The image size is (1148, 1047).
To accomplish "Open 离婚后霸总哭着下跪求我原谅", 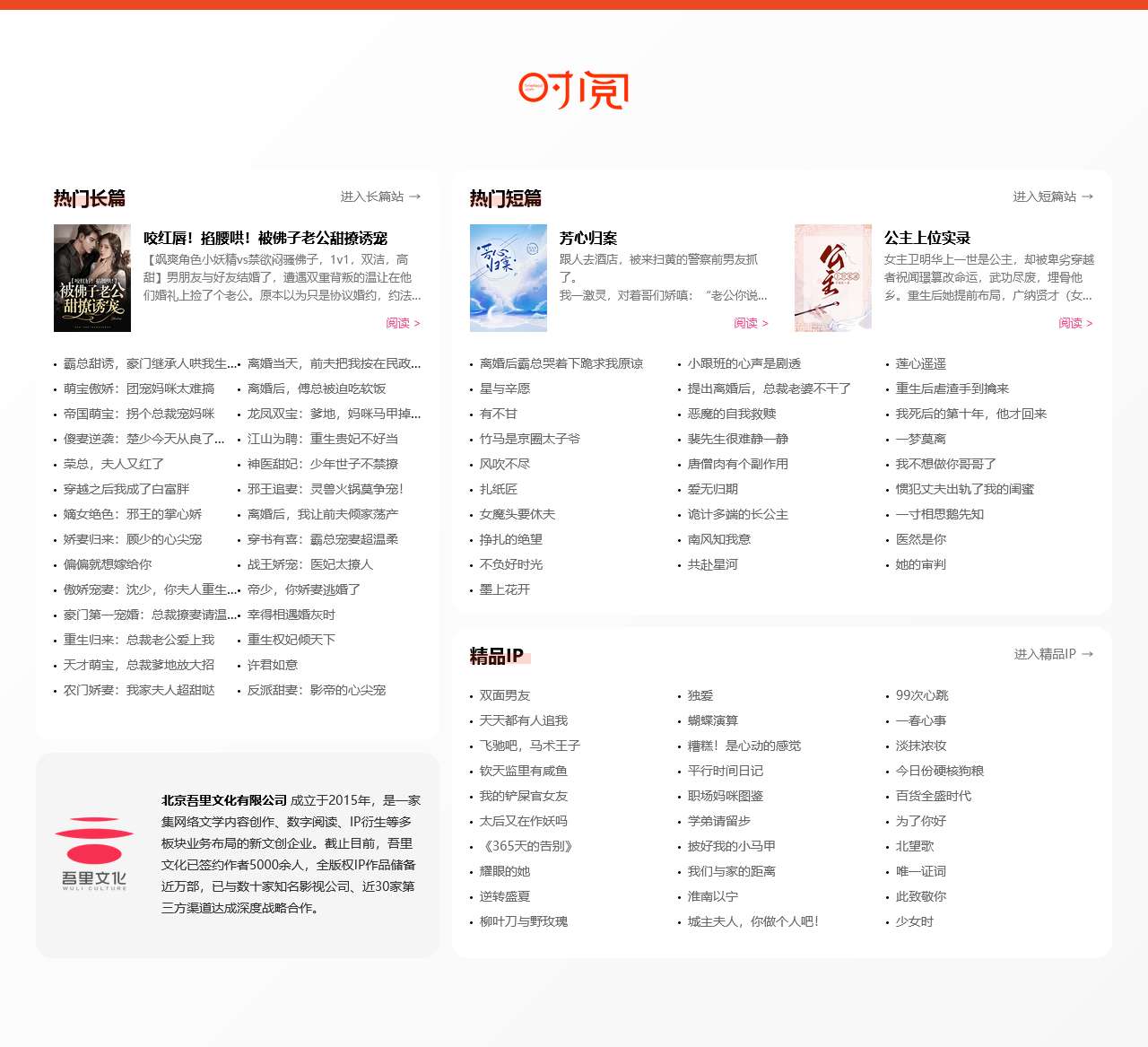I will click(561, 363).
